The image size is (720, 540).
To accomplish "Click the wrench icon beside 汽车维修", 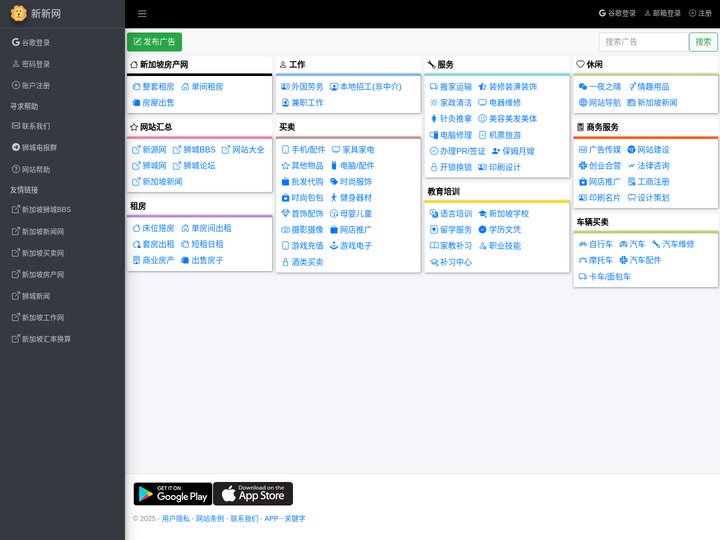I will tap(656, 244).
